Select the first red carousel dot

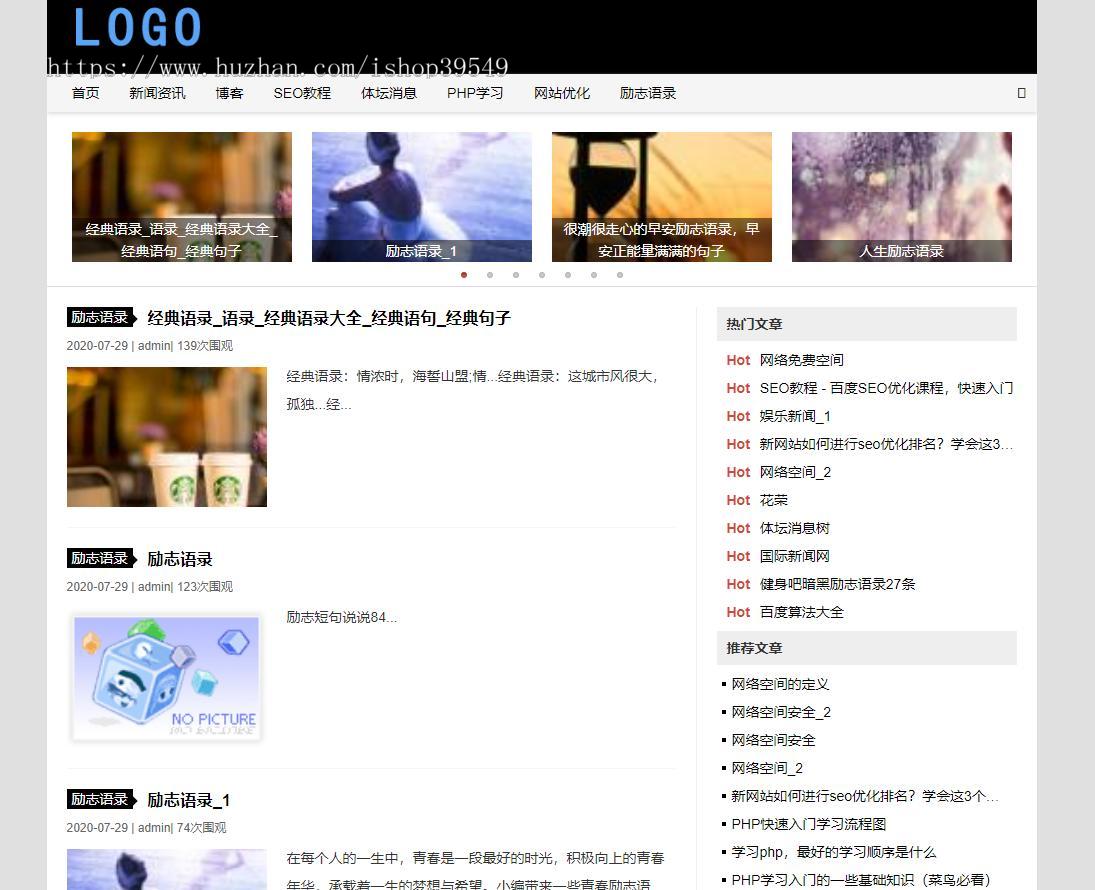pyautogui.click(x=464, y=275)
